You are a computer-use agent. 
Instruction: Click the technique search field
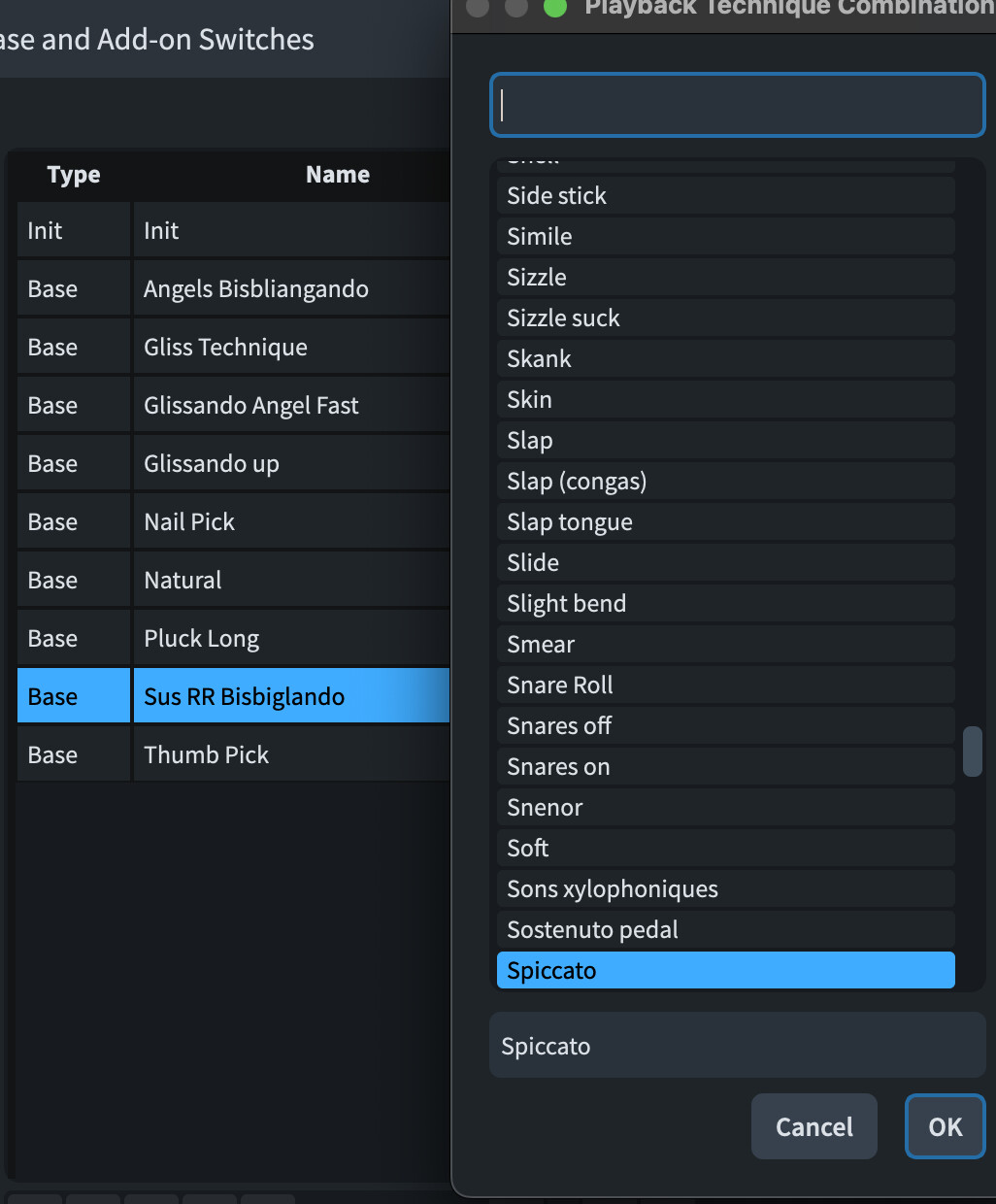point(737,106)
